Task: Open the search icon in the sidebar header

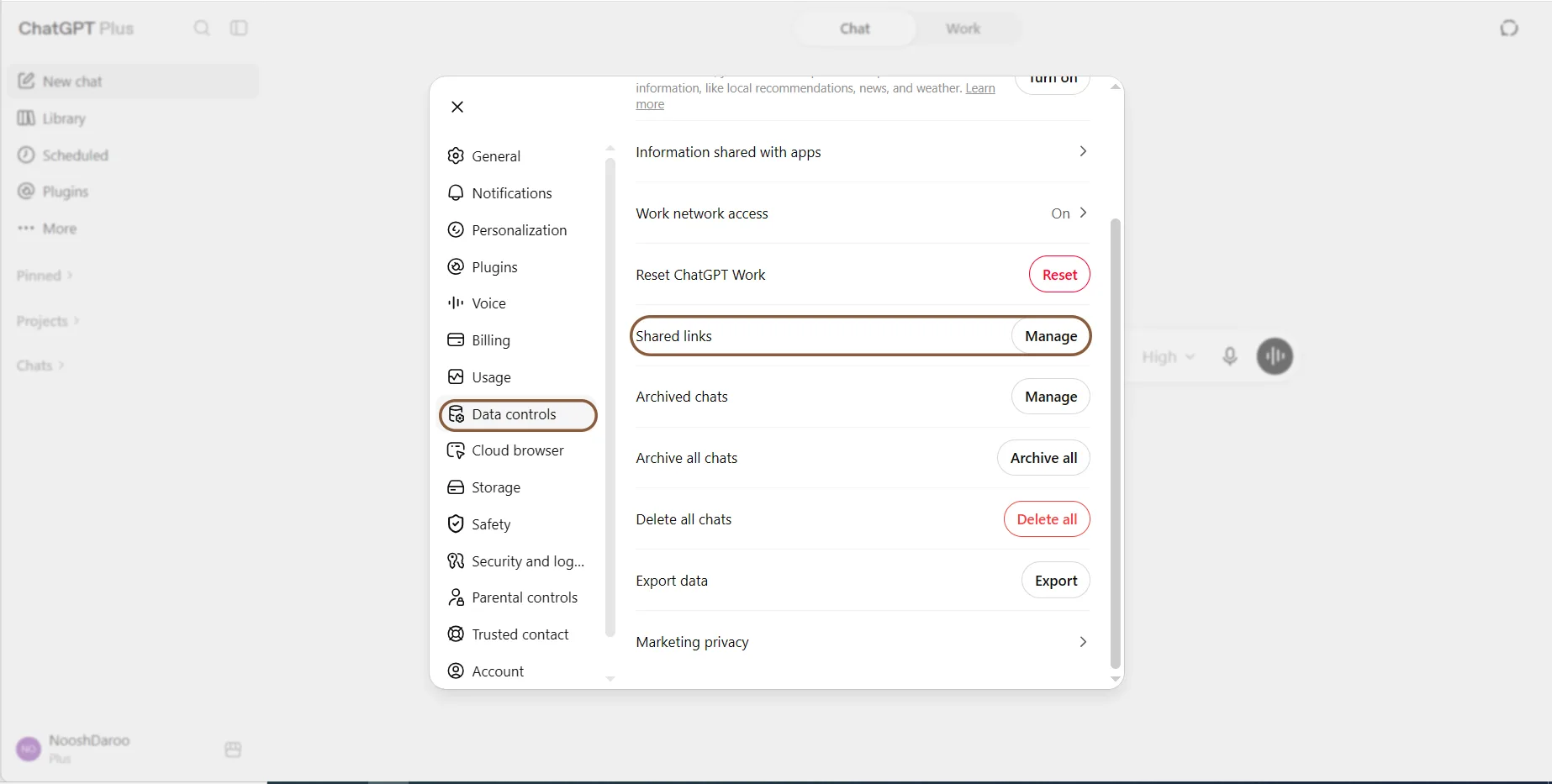Action: [202, 28]
